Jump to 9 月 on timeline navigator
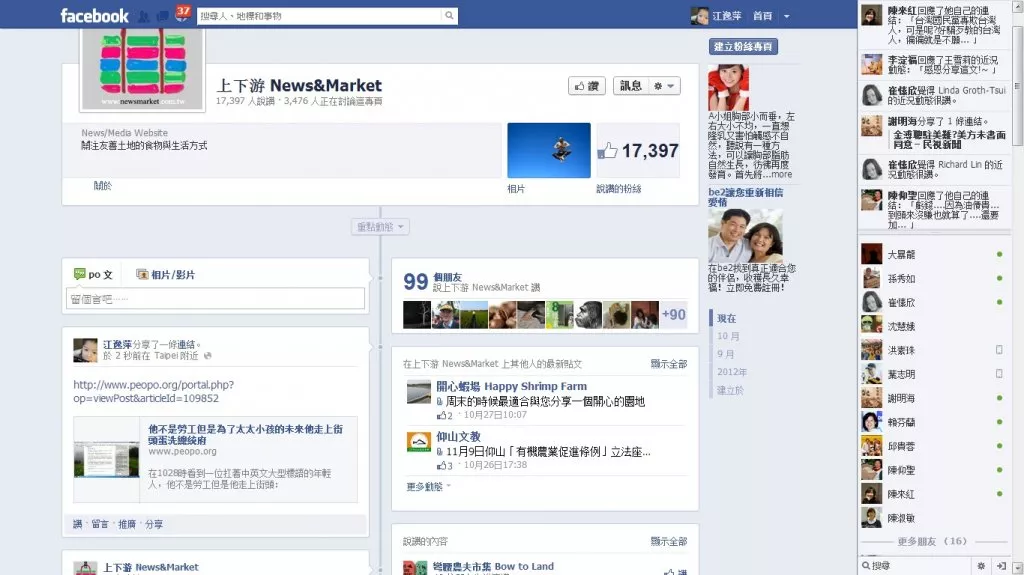1024x575 pixels. pos(726,354)
